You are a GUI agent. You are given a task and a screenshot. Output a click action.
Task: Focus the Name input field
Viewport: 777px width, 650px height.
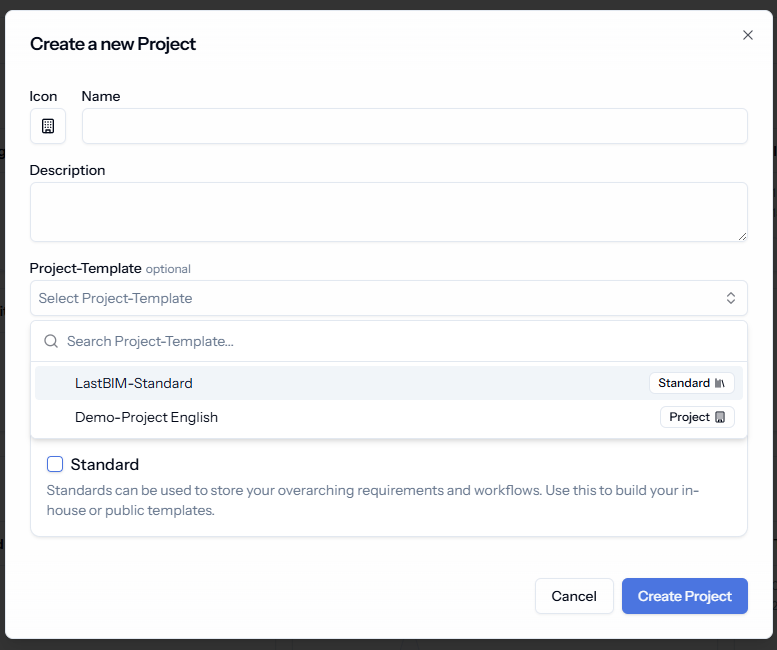pos(415,126)
